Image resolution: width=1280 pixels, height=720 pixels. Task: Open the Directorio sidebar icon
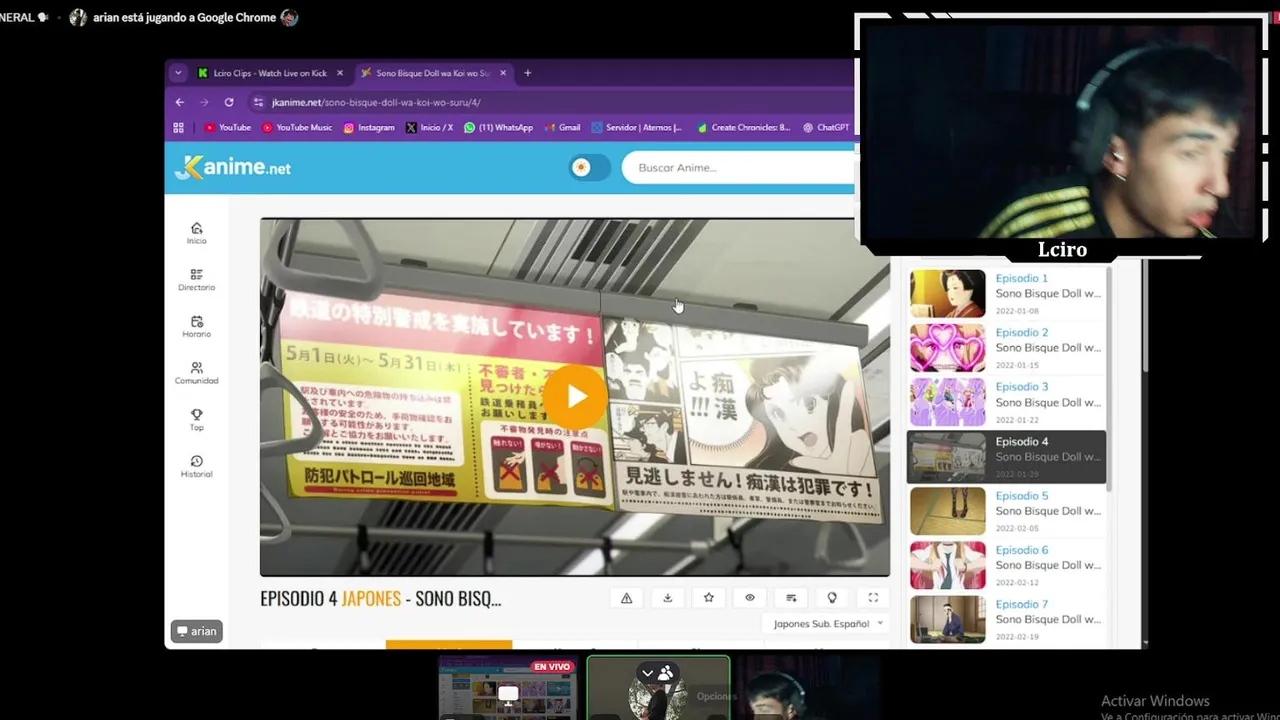[196, 279]
